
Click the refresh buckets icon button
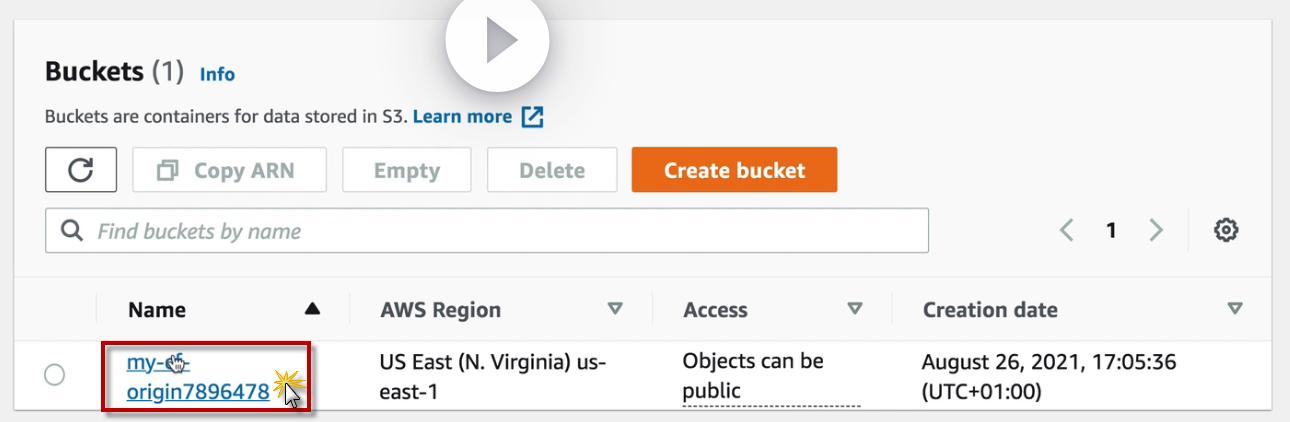(x=81, y=170)
